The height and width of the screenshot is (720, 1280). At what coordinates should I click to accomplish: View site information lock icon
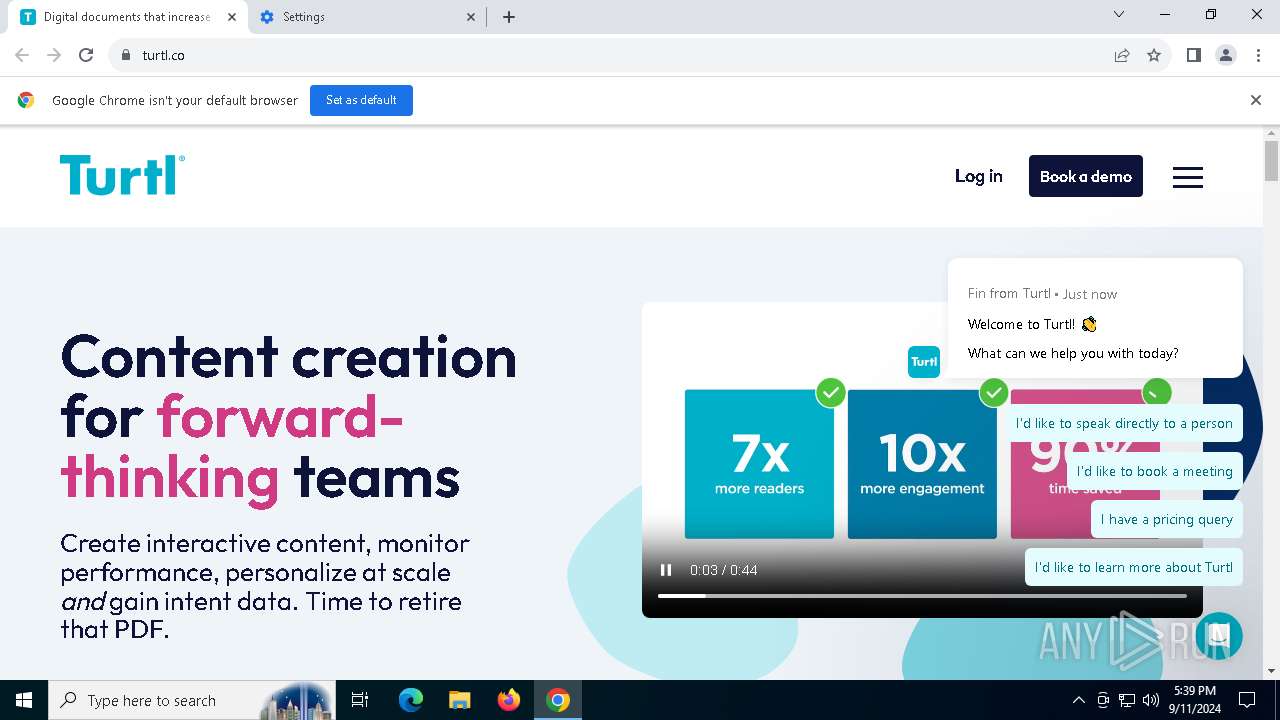point(125,55)
